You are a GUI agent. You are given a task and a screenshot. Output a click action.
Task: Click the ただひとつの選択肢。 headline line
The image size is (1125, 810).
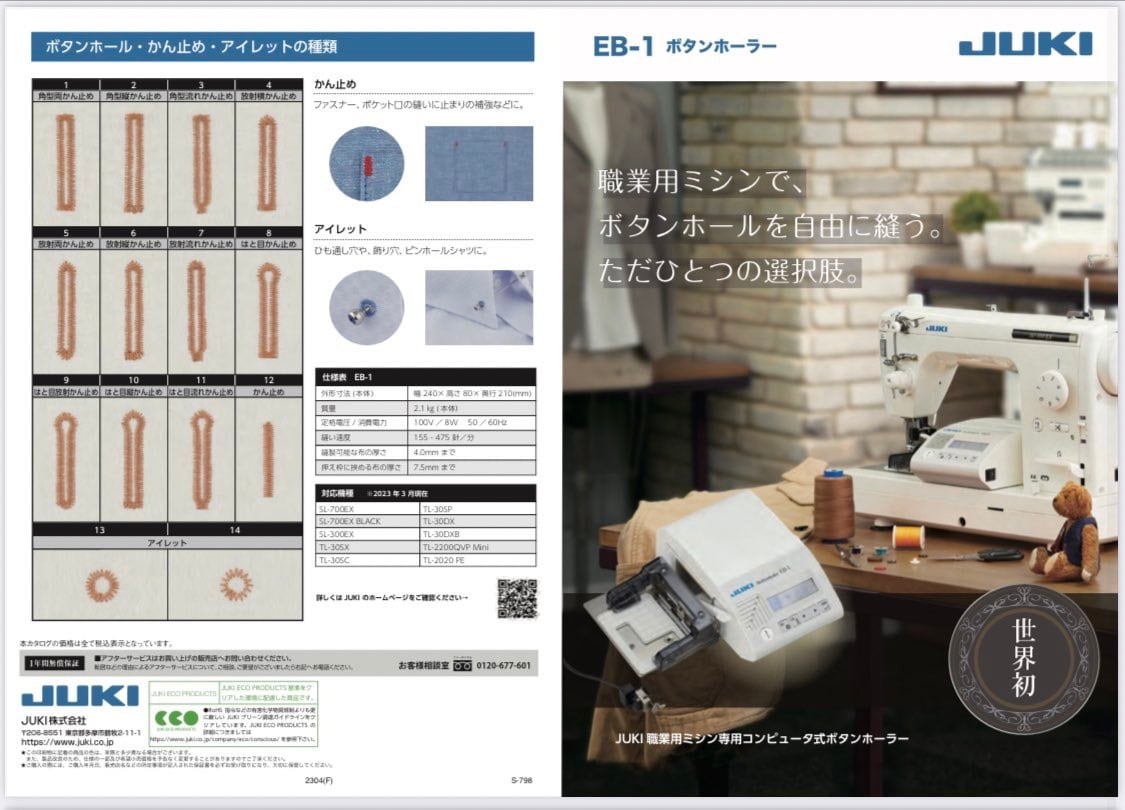(729, 271)
